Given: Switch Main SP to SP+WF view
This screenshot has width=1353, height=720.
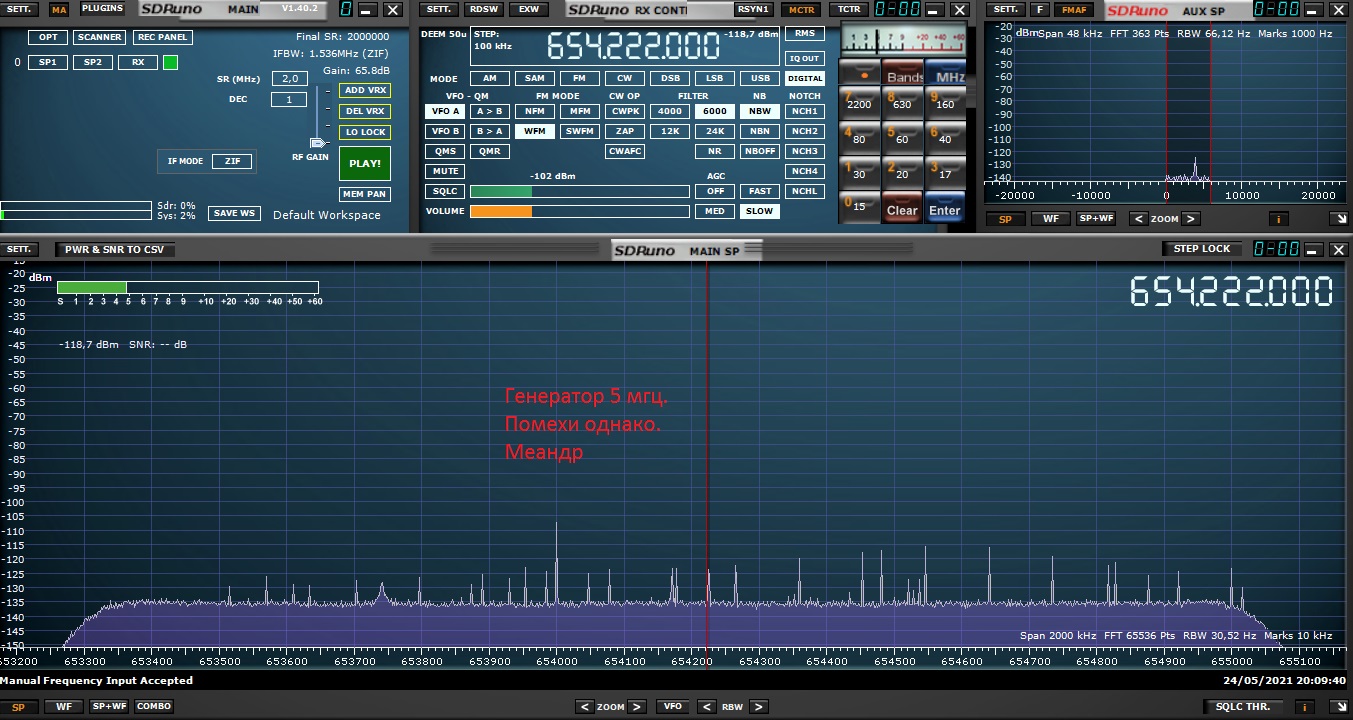Looking at the screenshot, I should (109, 707).
